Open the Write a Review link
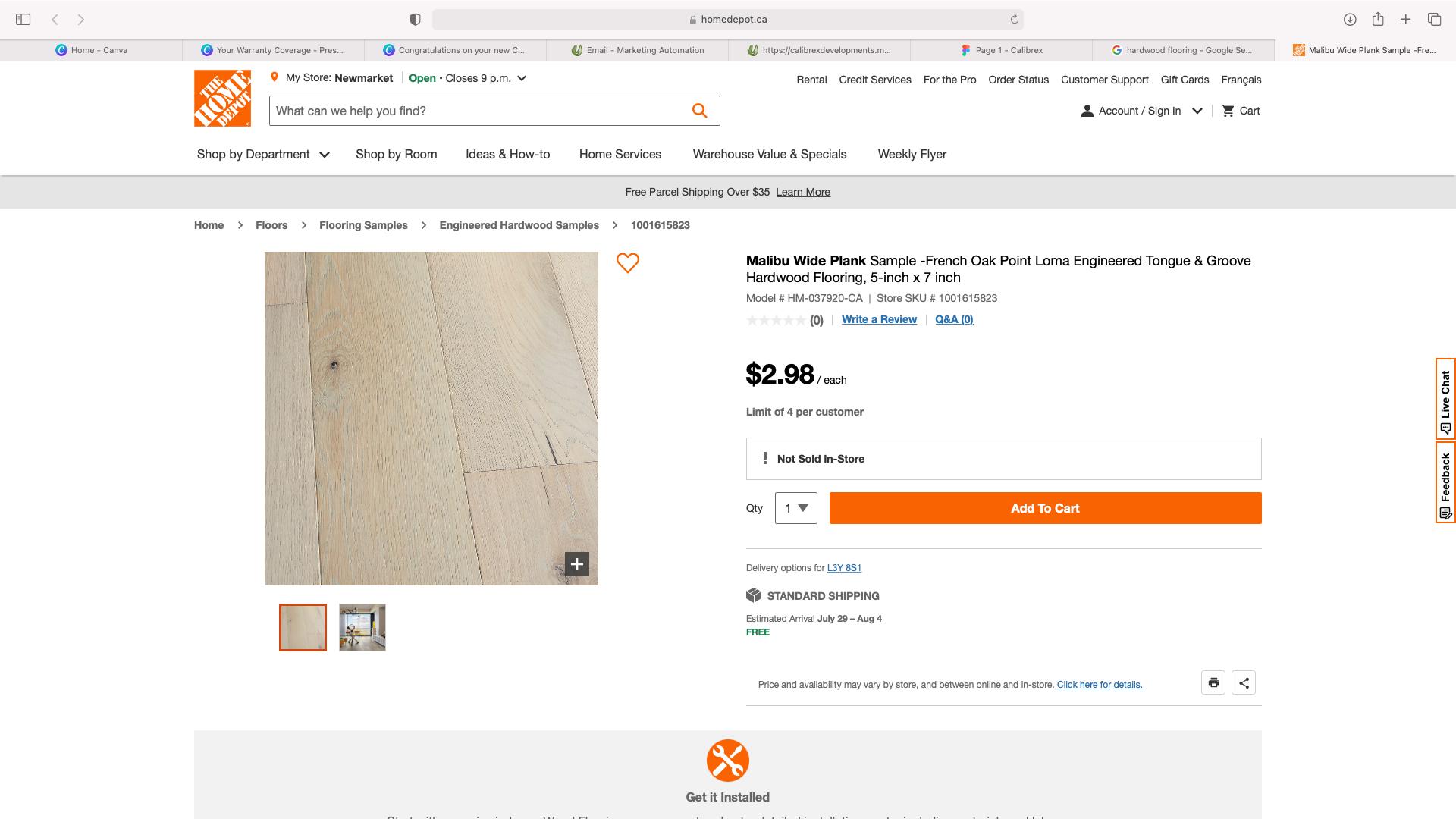 tap(879, 319)
